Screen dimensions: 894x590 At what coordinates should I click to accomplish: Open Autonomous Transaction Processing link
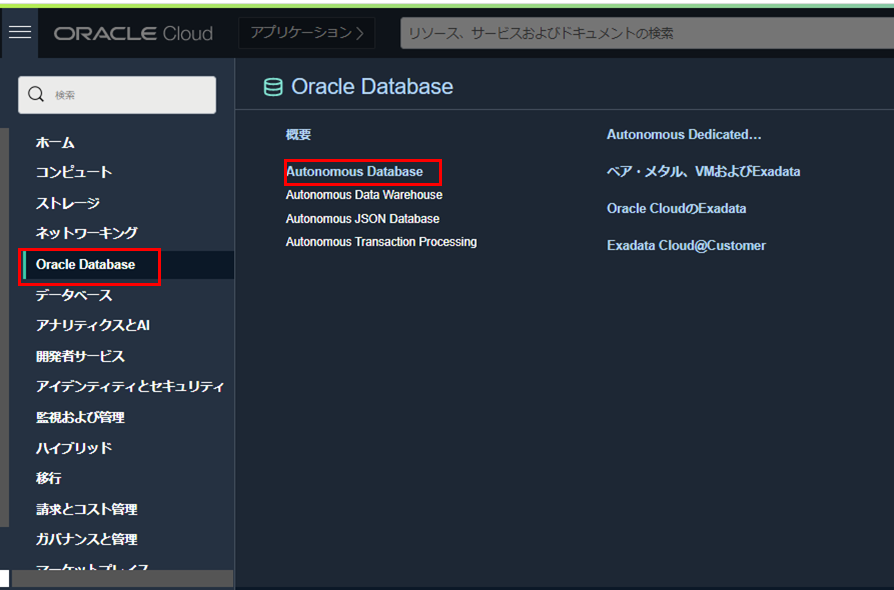[381, 242]
